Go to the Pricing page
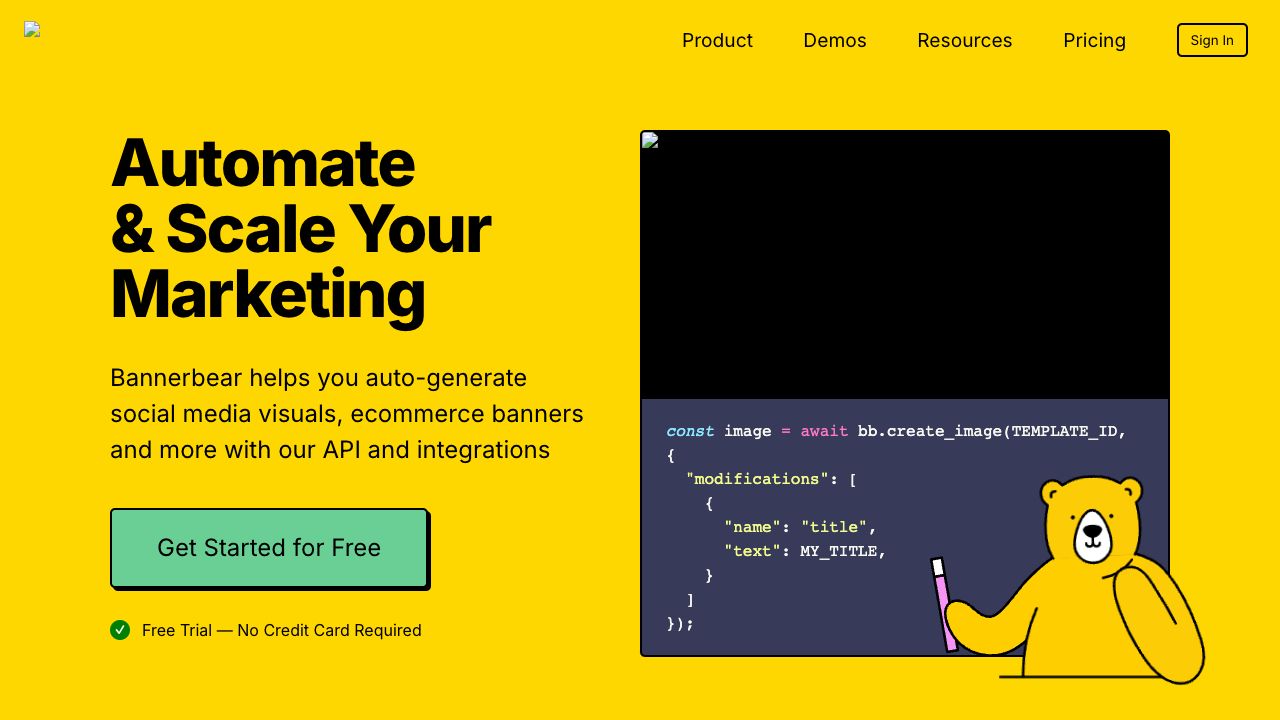 pyautogui.click(x=1094, y=40)
